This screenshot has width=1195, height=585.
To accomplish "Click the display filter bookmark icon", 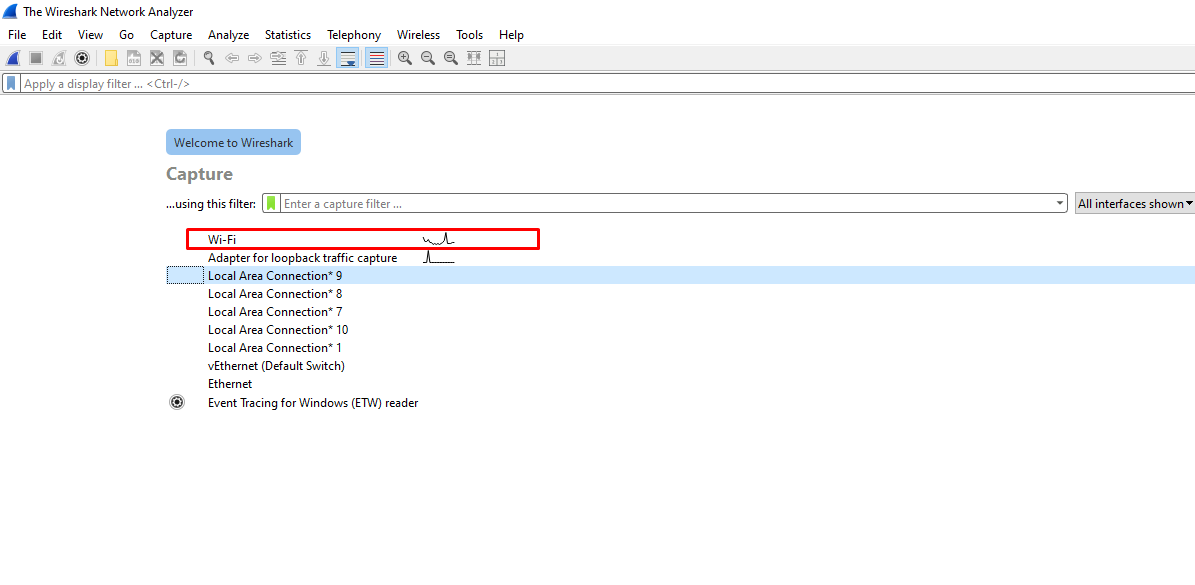I will 11,84.
